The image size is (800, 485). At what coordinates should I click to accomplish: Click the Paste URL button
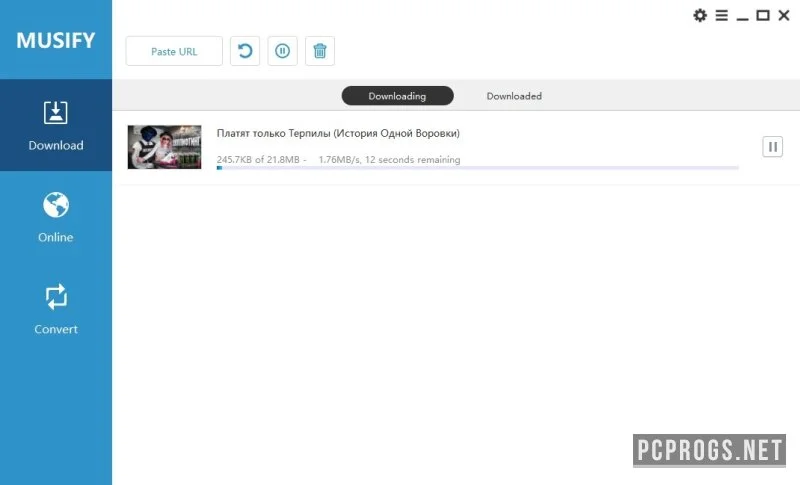(x=174, y=51)
